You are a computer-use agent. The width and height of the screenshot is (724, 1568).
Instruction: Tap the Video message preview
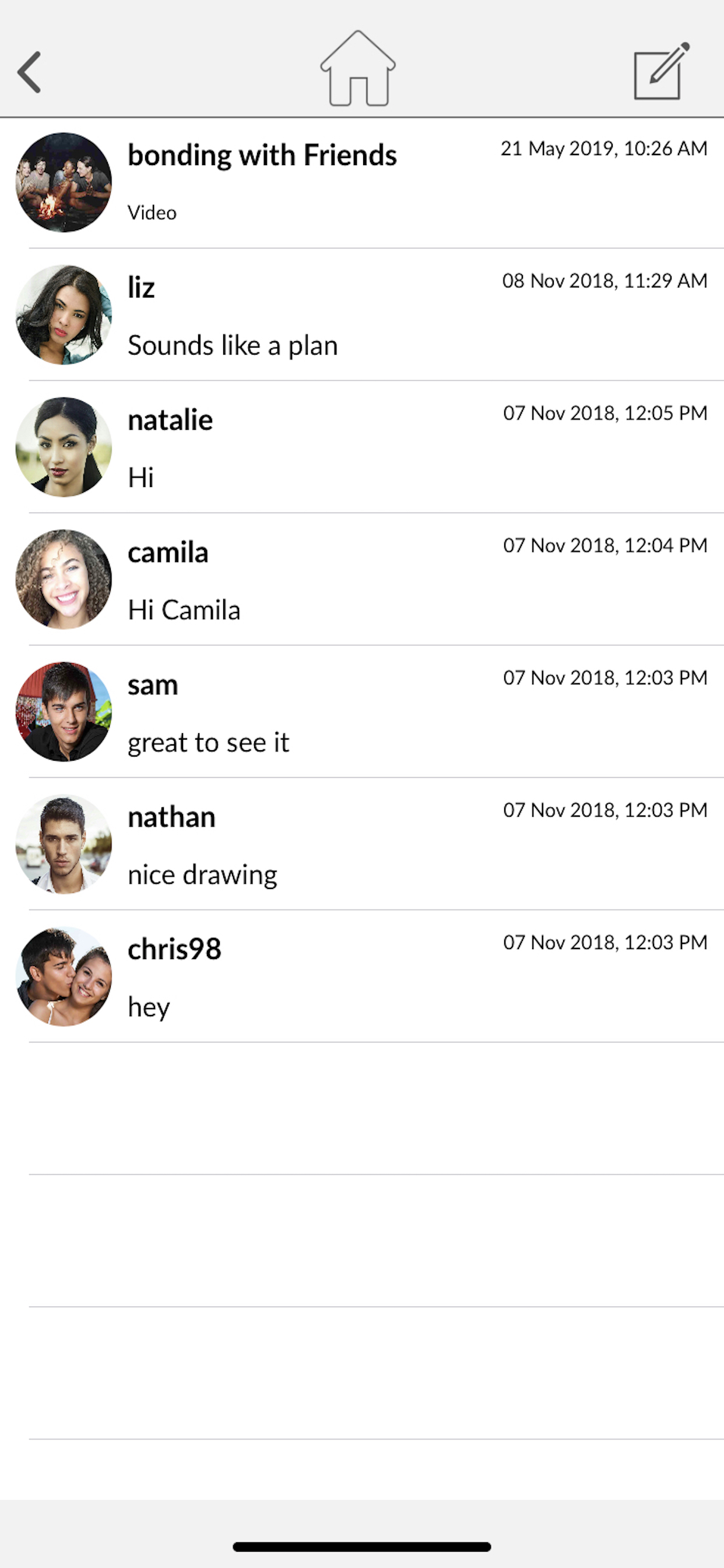tap(152, 213)
